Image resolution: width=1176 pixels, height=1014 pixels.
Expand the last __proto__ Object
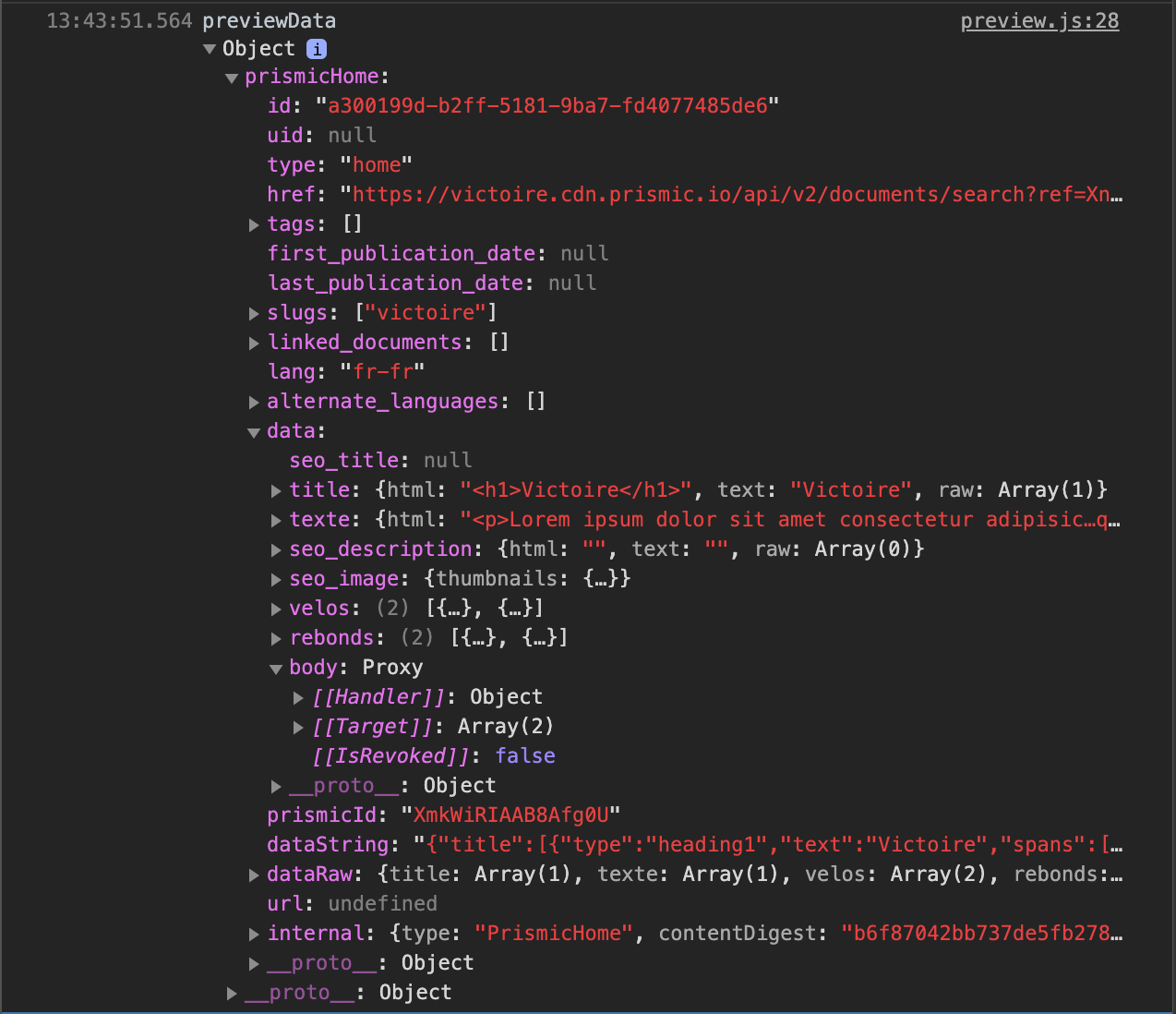tap(232, 993)
